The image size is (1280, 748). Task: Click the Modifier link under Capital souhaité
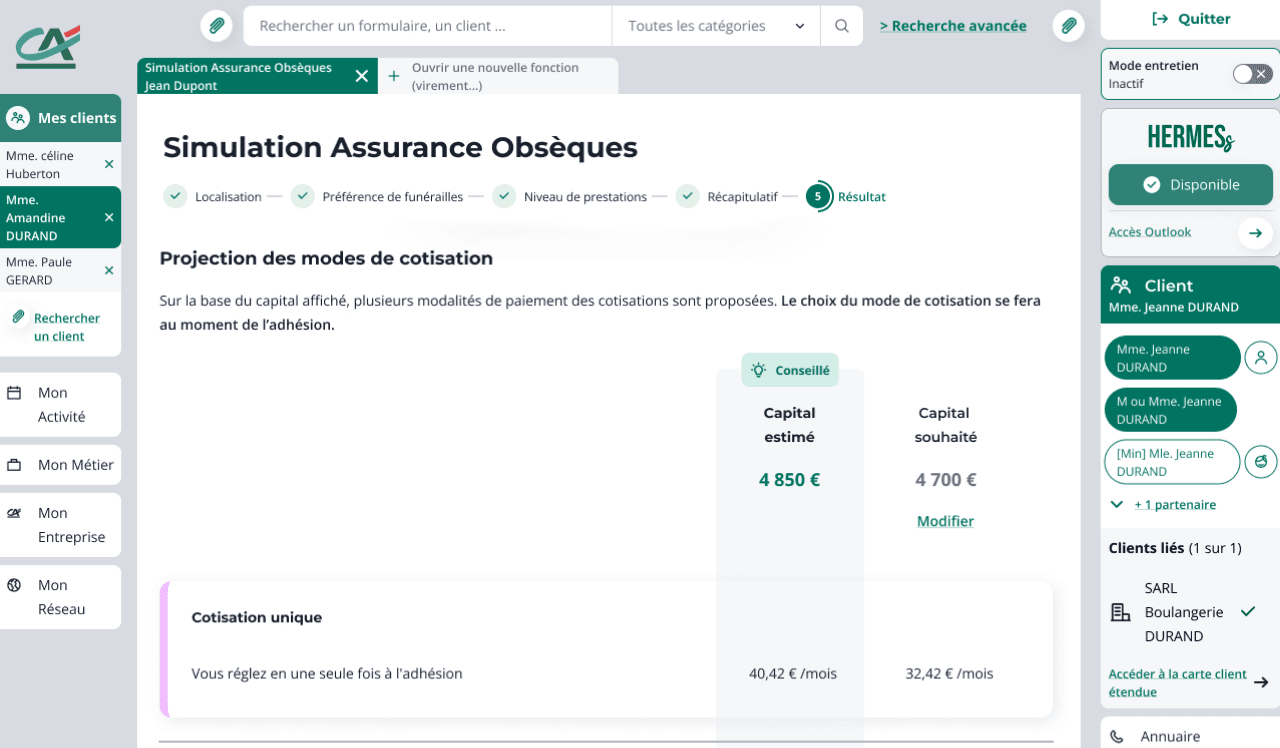[945, 521]
